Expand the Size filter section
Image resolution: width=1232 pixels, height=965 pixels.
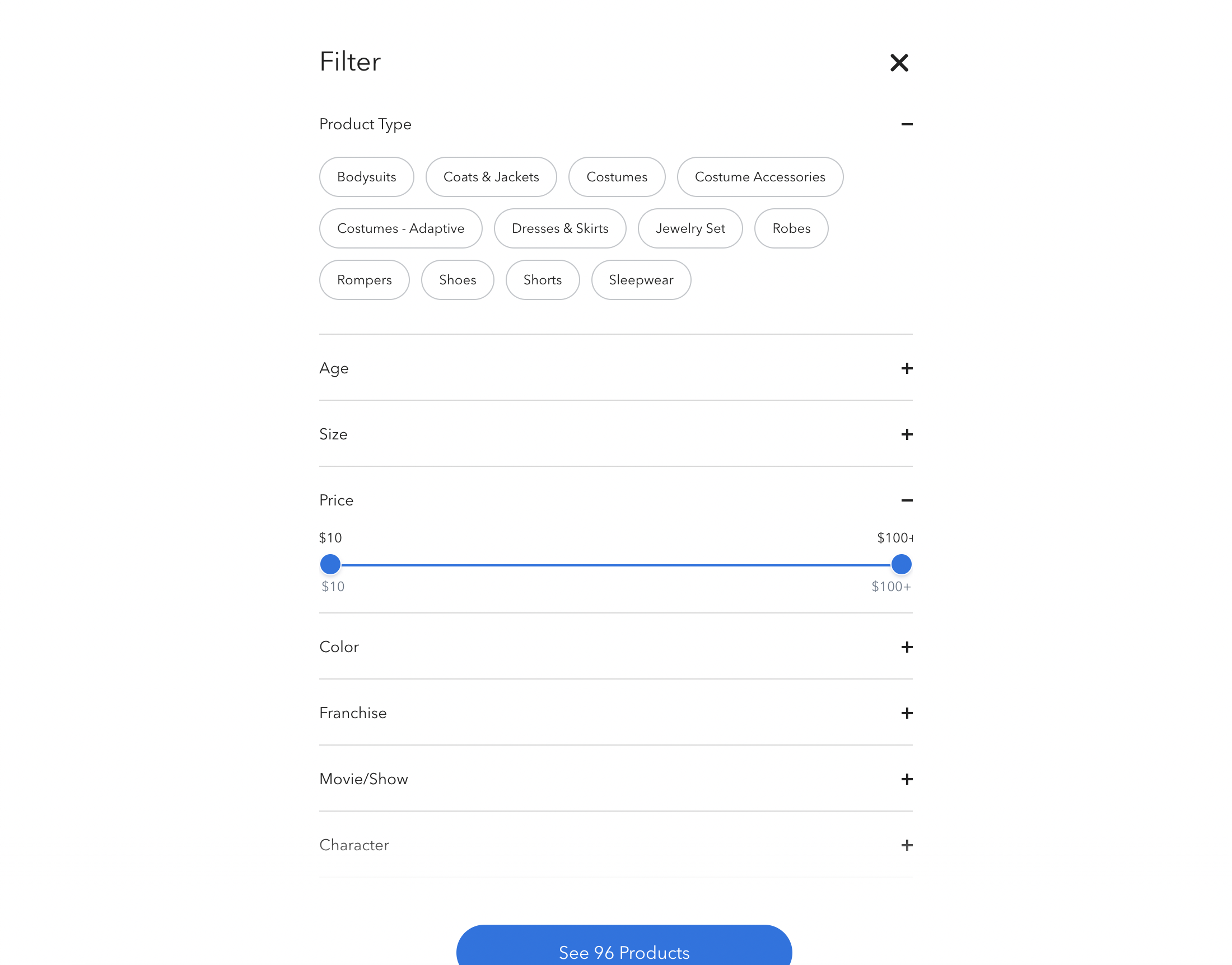[x=907, y=434]
